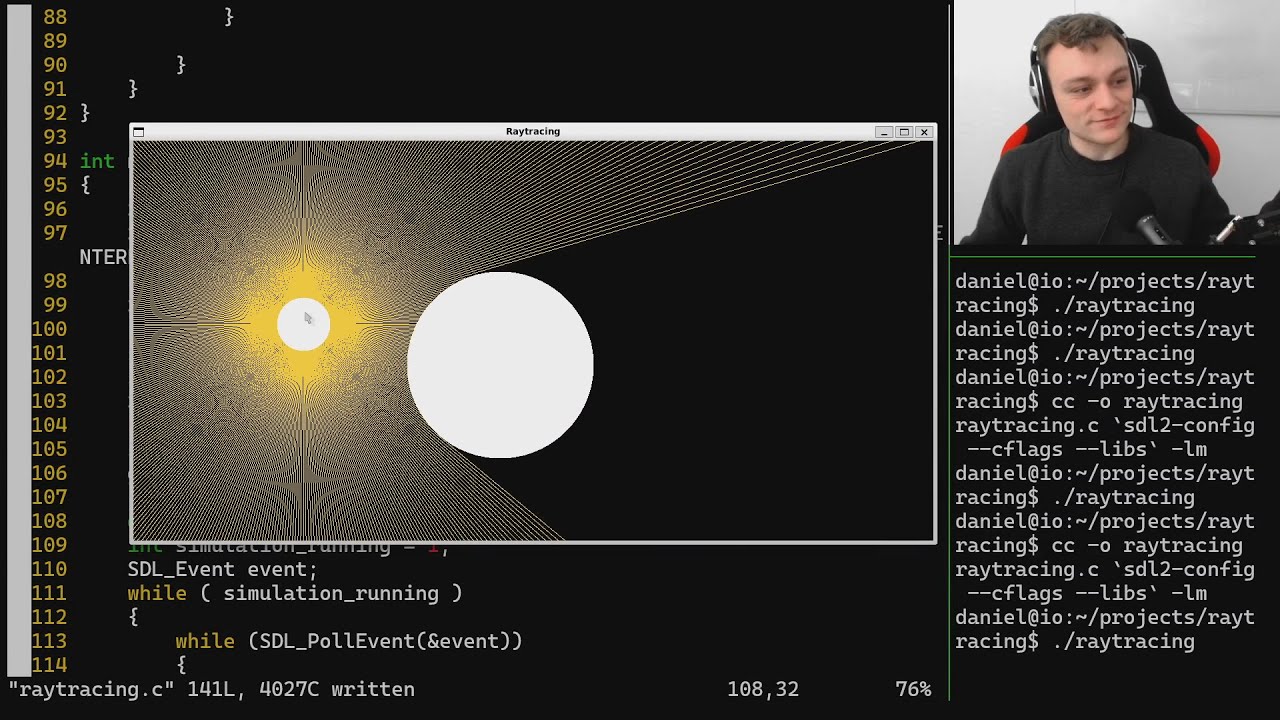Viewport: 1280px width, 720px height.
Task: Click the Raytracing window menu icon
Action: 139,132
